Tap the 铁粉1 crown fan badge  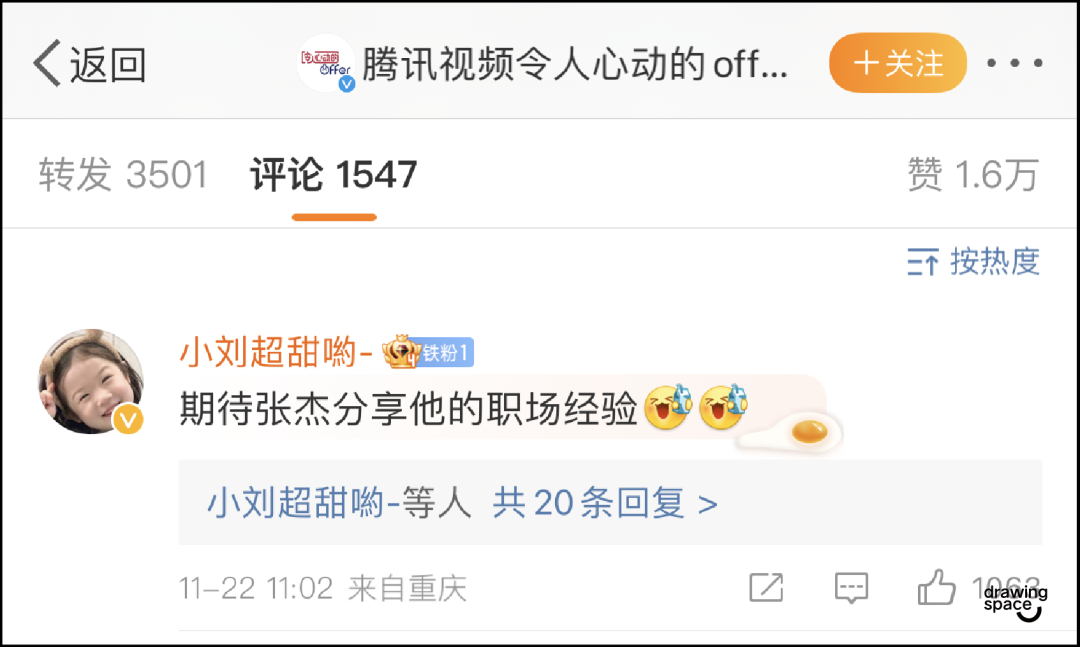click(x=428, y=352)
